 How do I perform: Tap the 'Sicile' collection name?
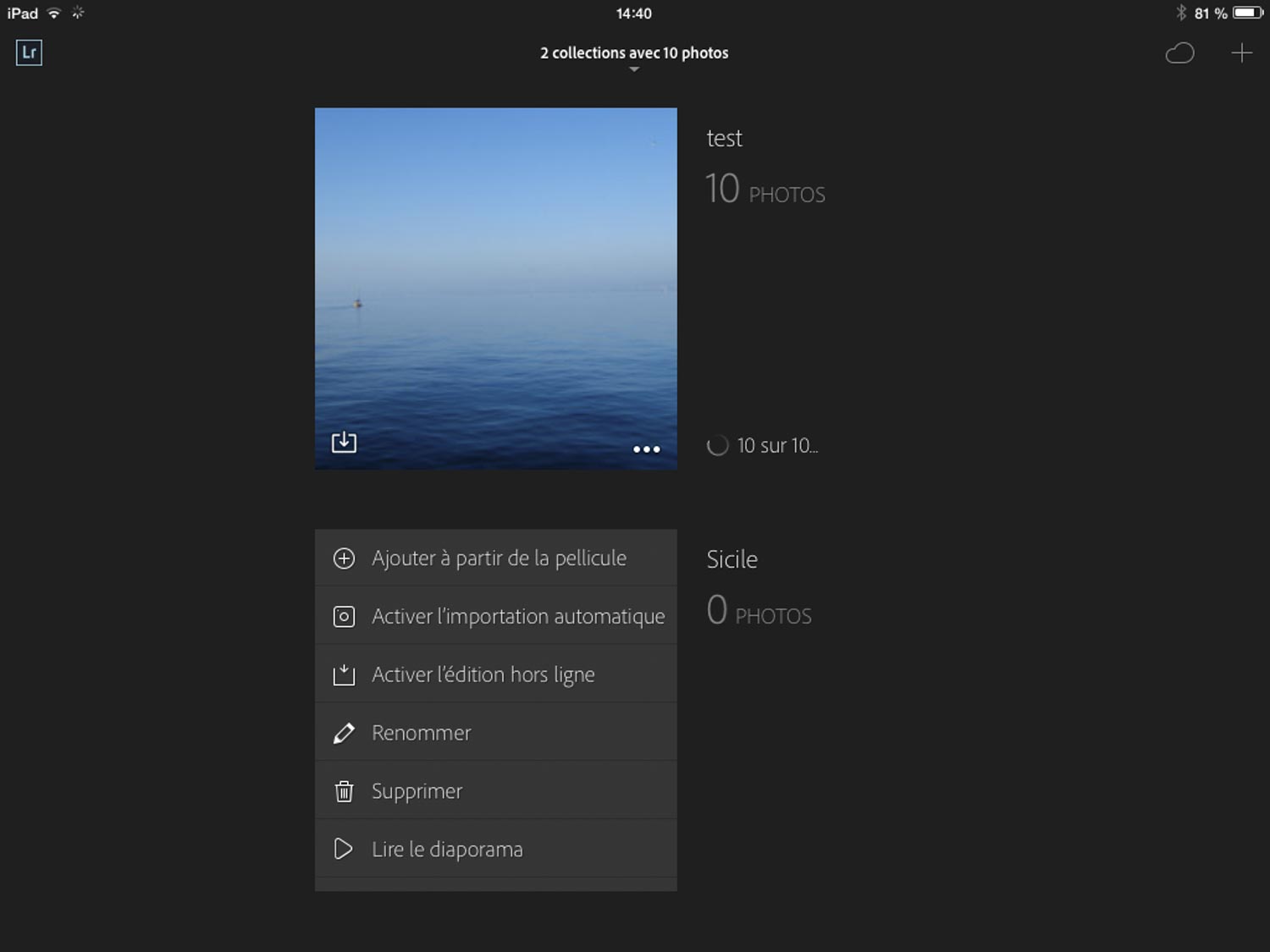(x=732, y=559)
